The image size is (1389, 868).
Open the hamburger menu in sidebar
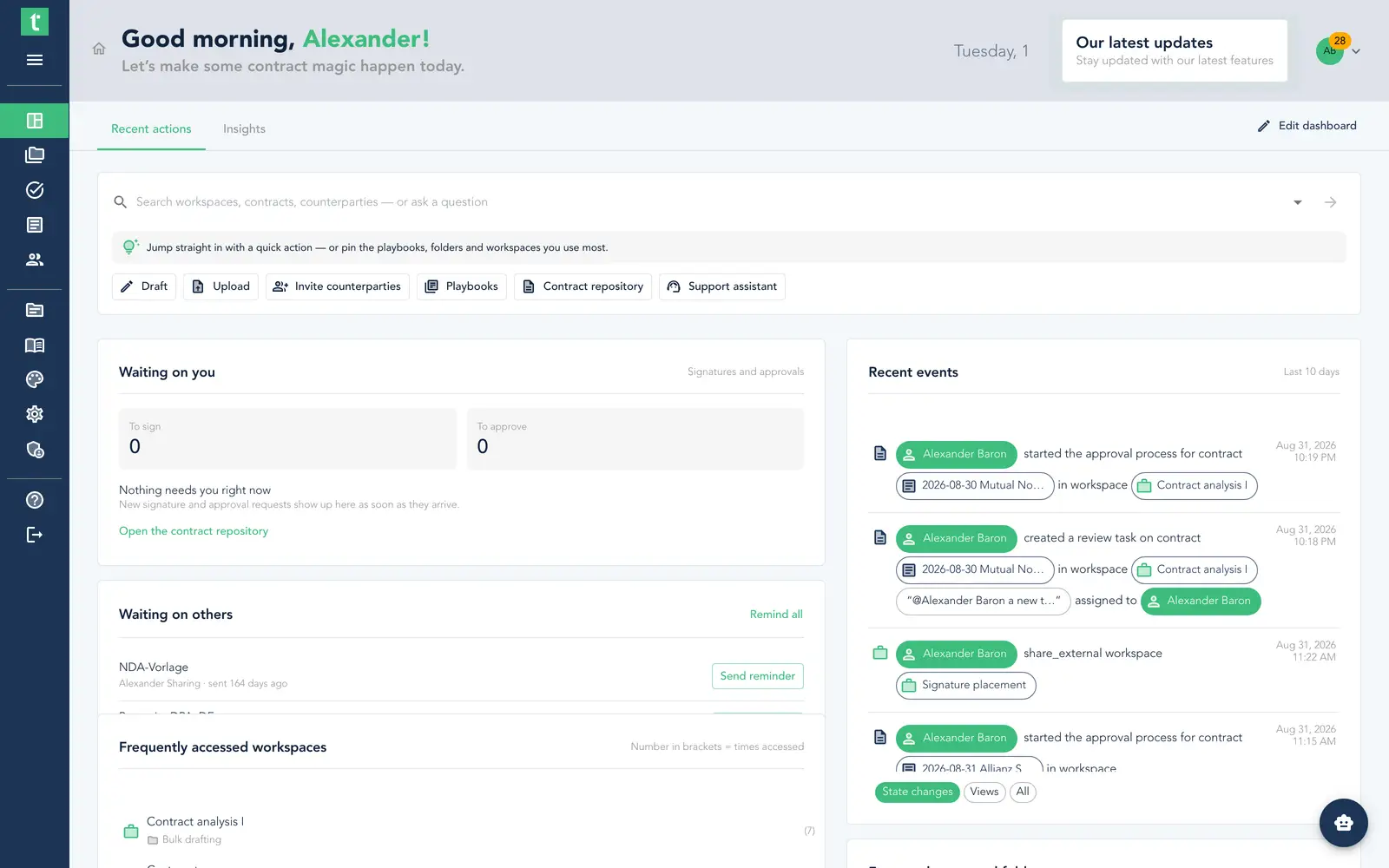[35, 60]
